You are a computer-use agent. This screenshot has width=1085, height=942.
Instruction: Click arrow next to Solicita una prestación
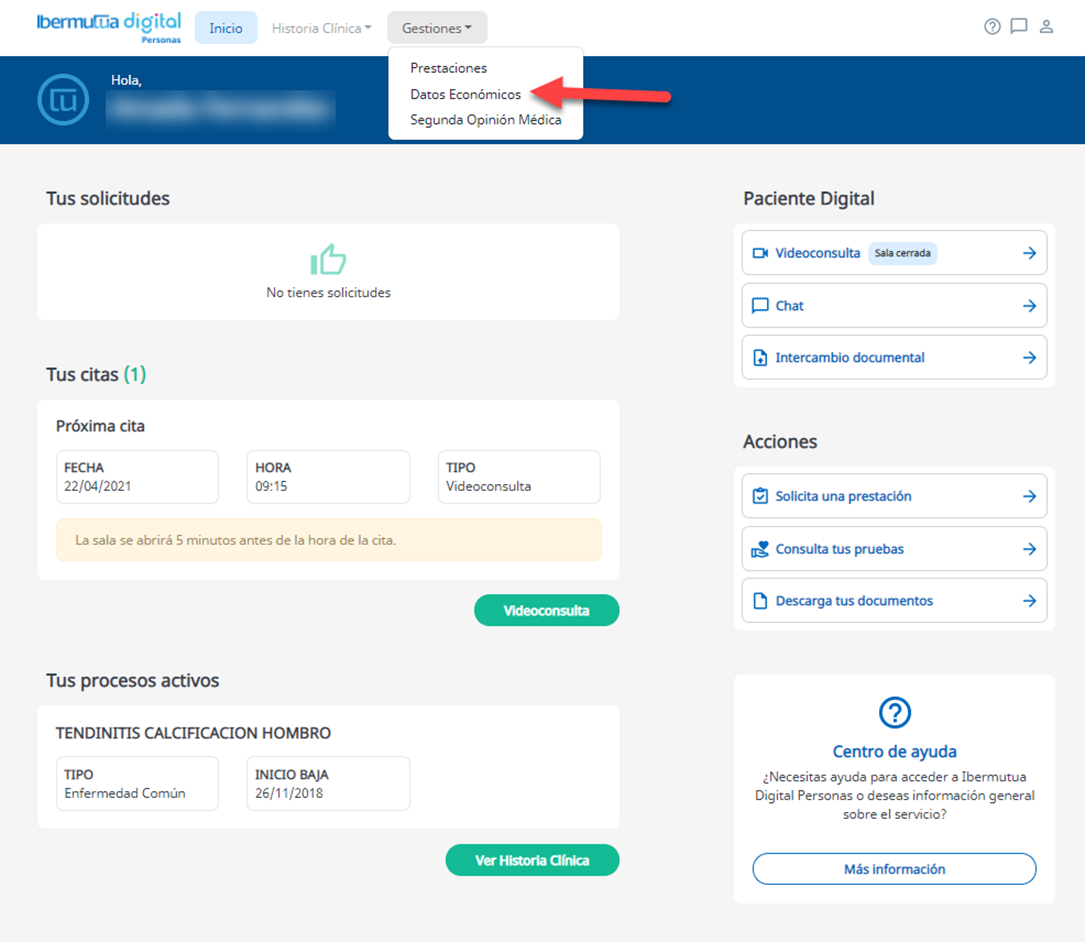pyautogui.click(x=1029, y=496)
